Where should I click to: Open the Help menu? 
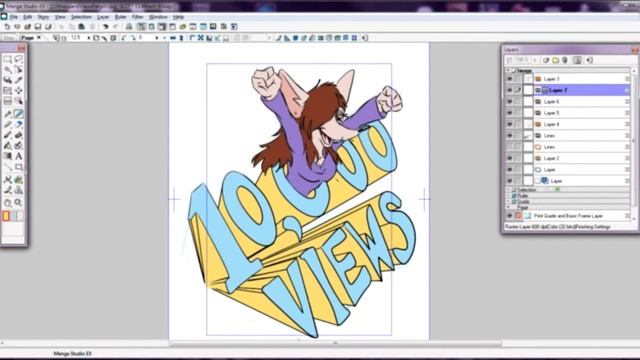coord(178,17)
